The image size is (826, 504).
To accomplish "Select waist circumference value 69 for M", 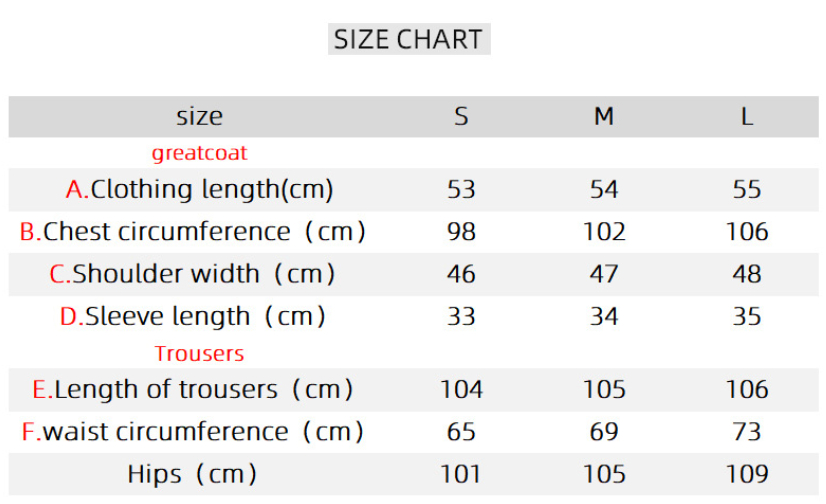I will [604, 432].
